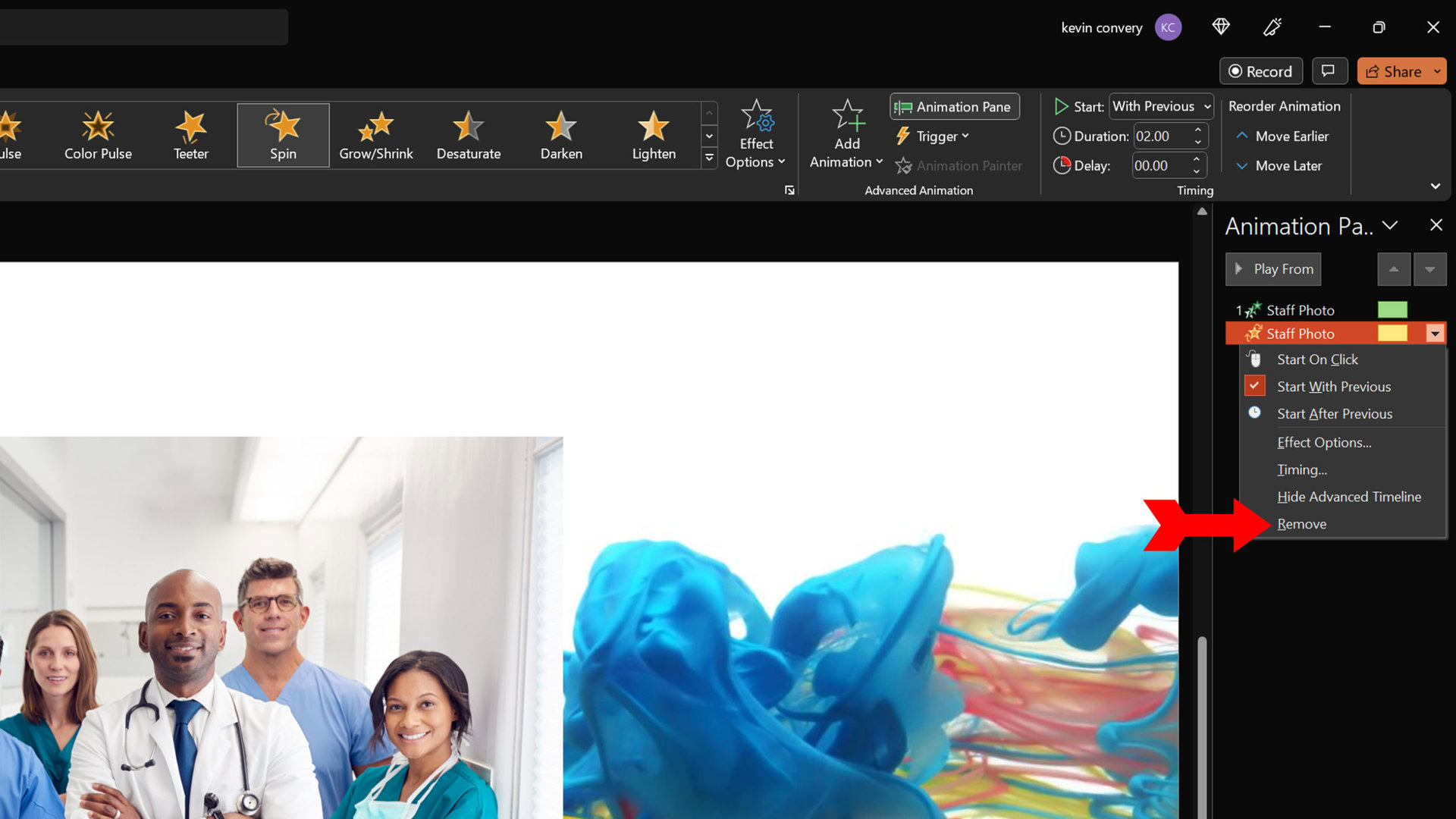
Task: Open Effect Options from the context menu
Action: (1324, 442)
